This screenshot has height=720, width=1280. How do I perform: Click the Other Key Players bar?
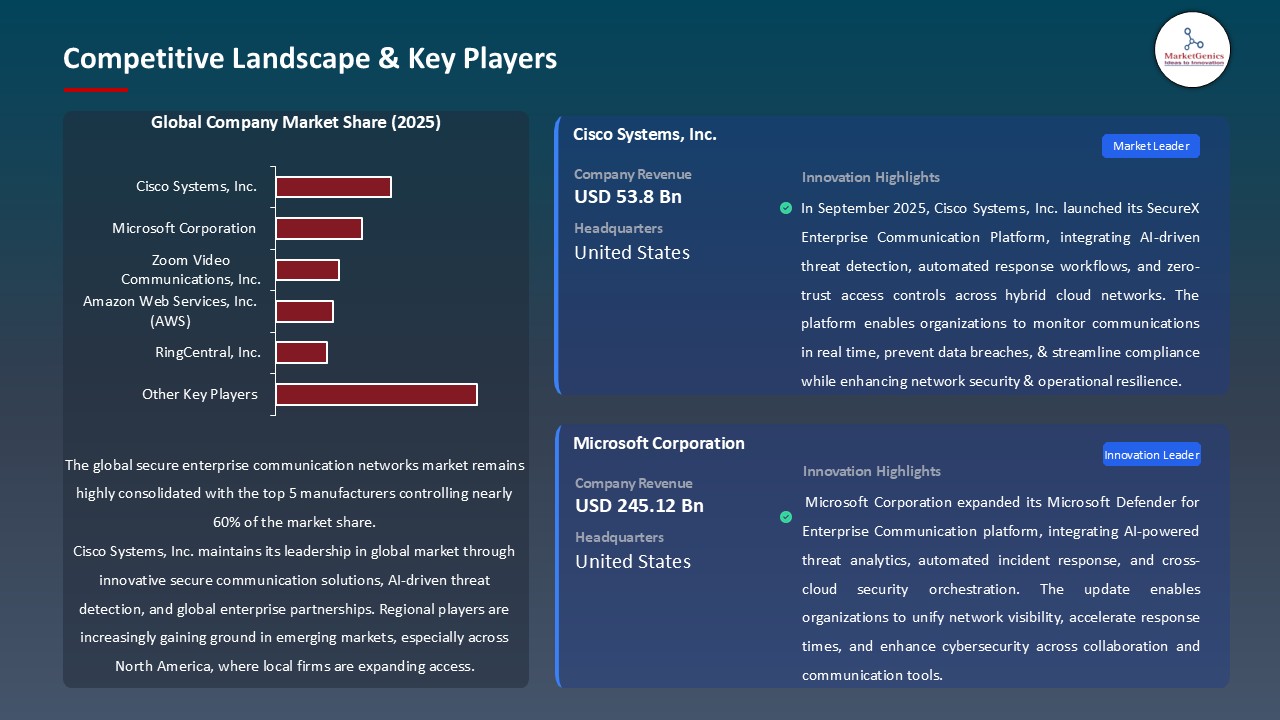[376, 394]
